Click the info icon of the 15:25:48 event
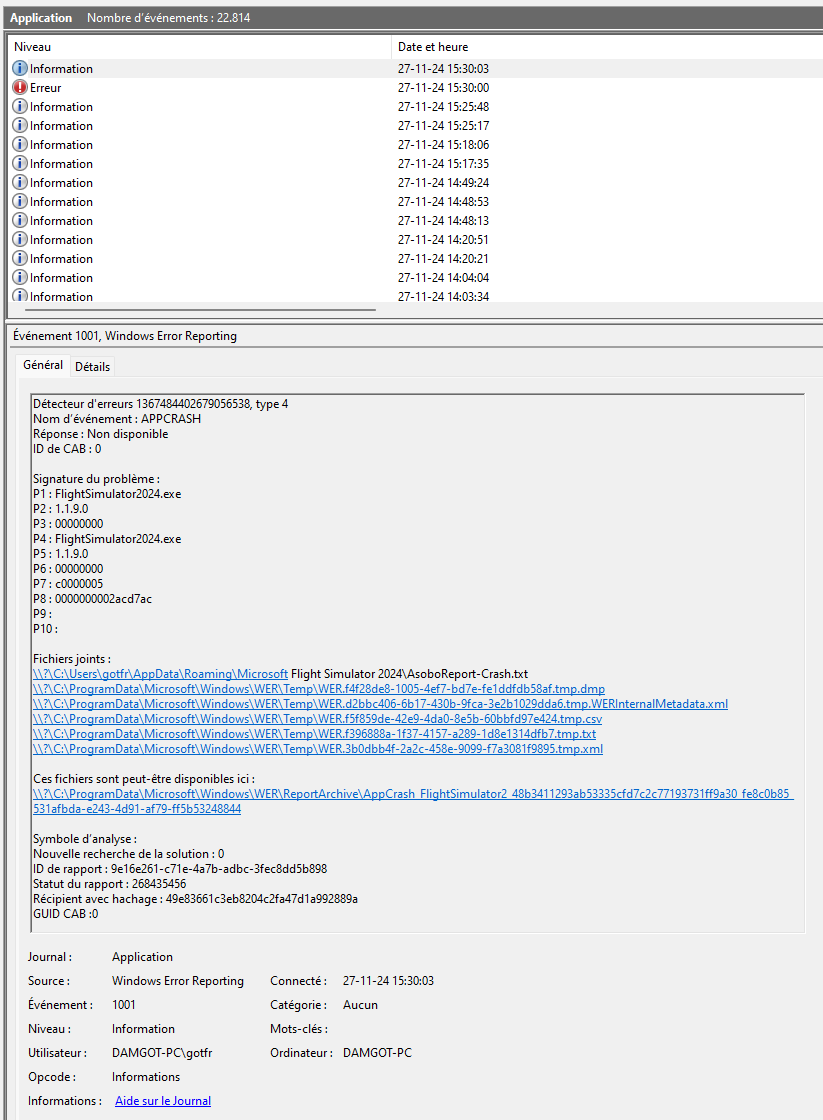Viewport: 823px width, 1120px height. [20, 107]
